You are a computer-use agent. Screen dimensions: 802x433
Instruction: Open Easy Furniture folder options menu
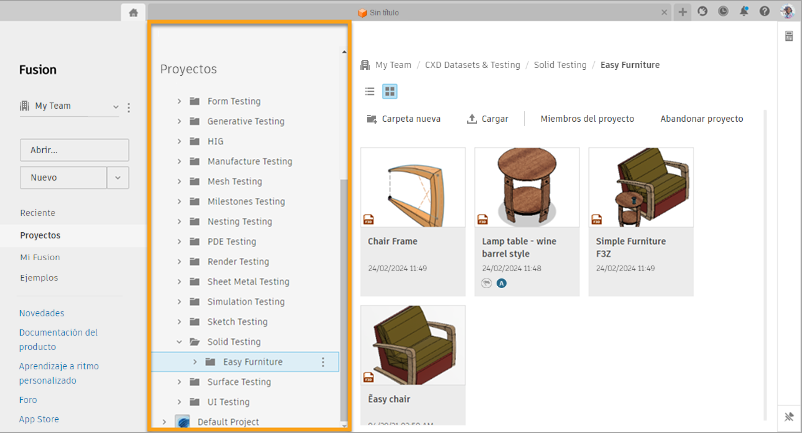[x=323, y=362]
